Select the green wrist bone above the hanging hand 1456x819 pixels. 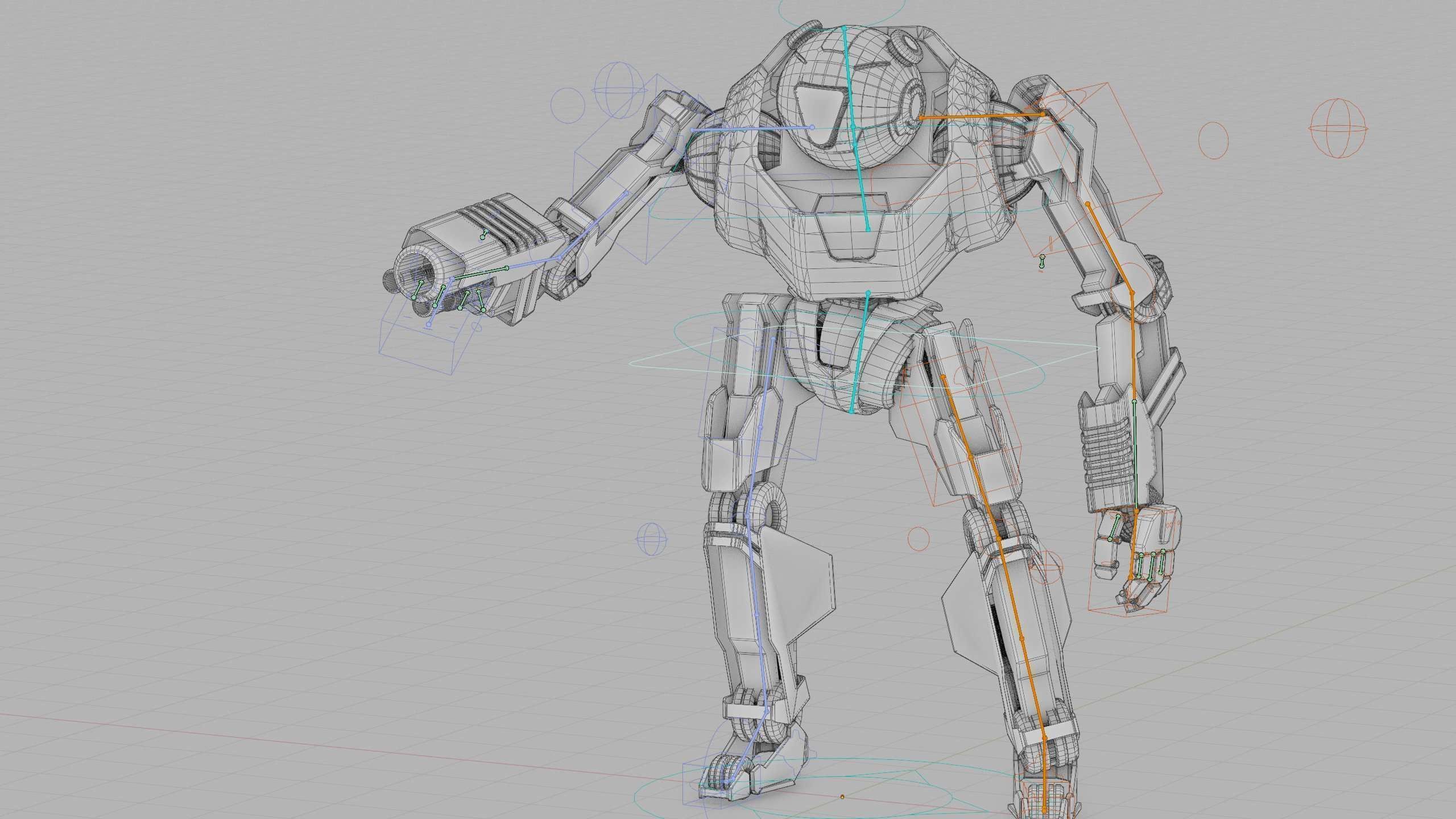1136,456
